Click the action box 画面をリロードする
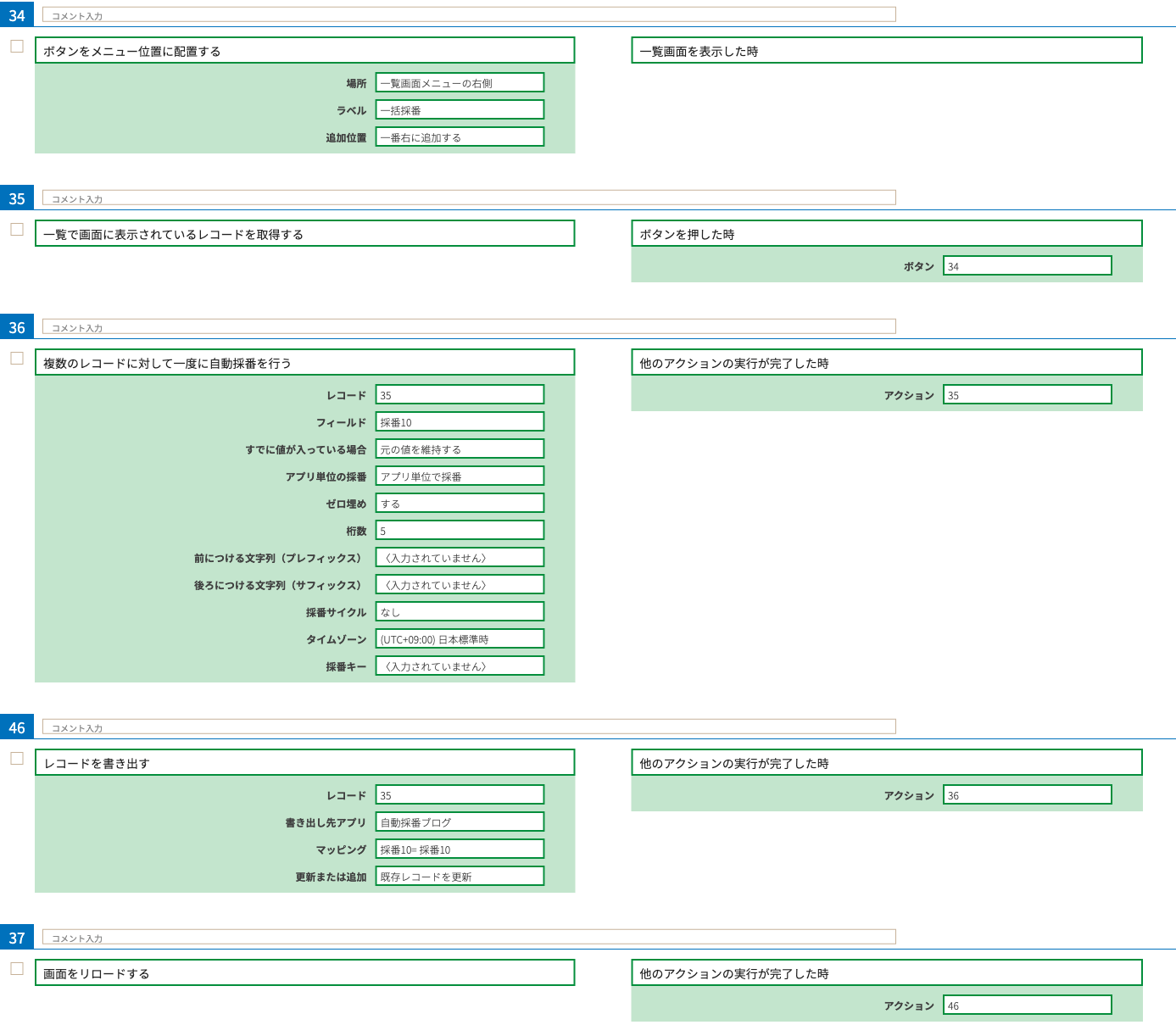The height and width of the screenshot is (1036, 1176). pos(304,973)
